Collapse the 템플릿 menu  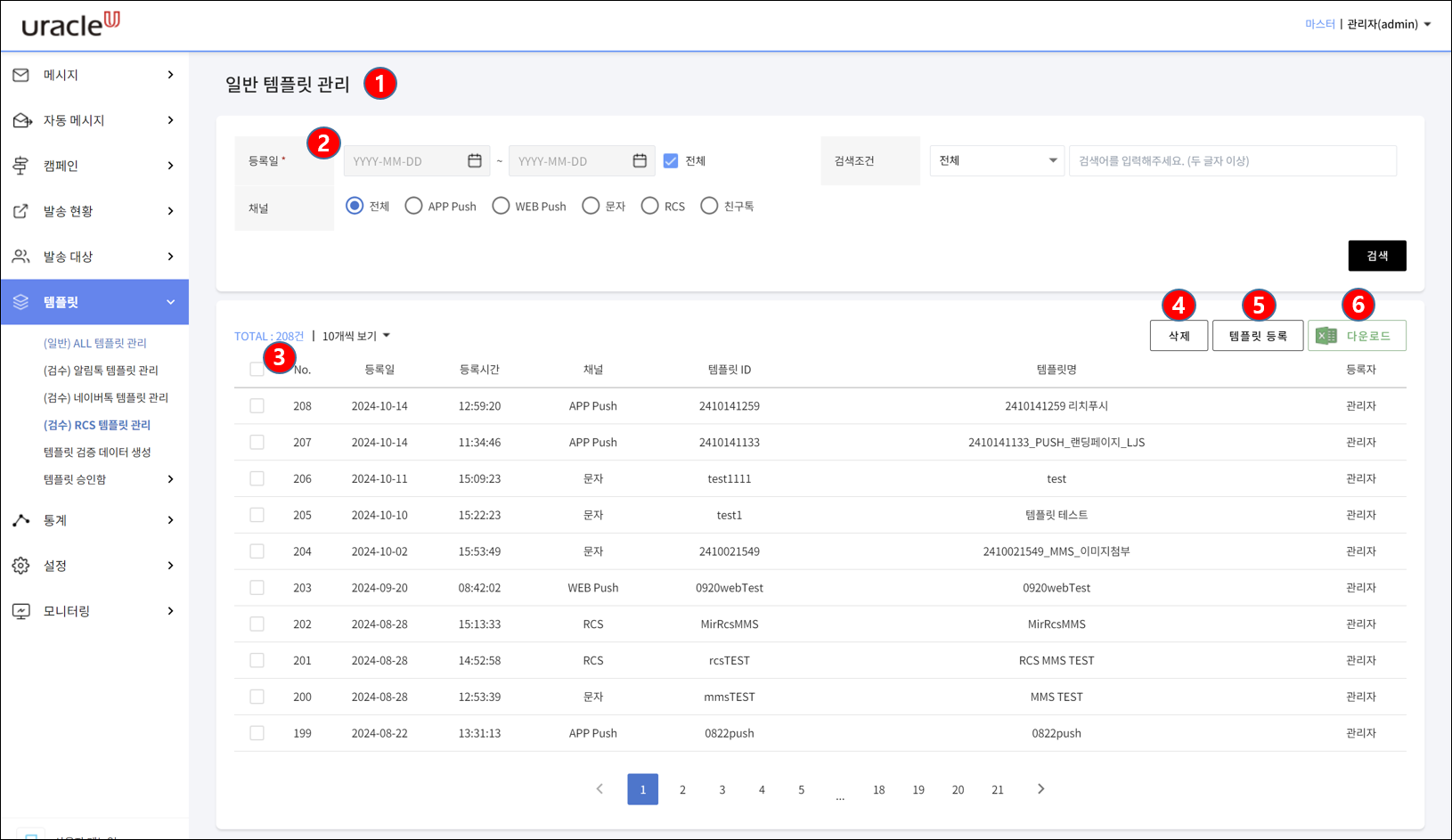170,302
